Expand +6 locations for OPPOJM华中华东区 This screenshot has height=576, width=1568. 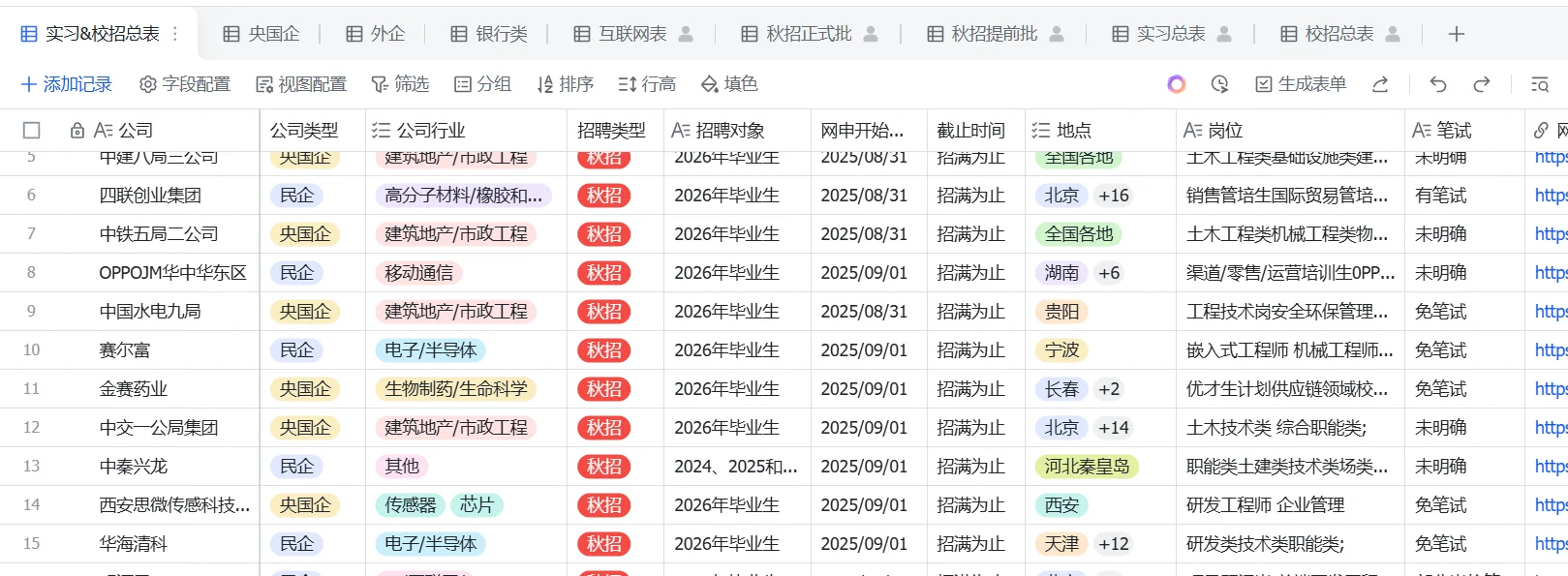pyautogui.click(x=1109, y=273)
